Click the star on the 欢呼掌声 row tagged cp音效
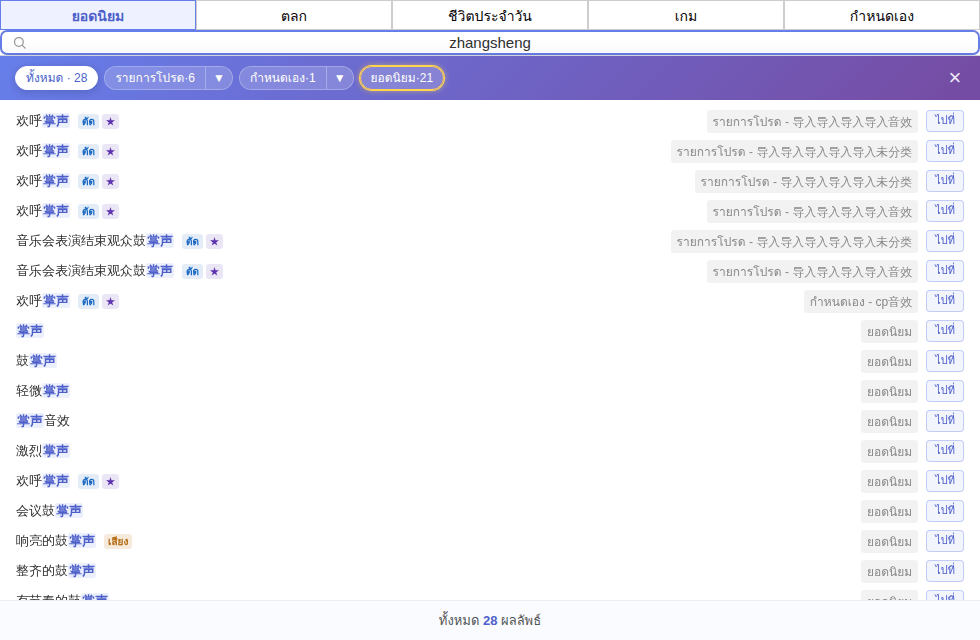The height and width of the screenshot is (640, 980). coord(111,301)
